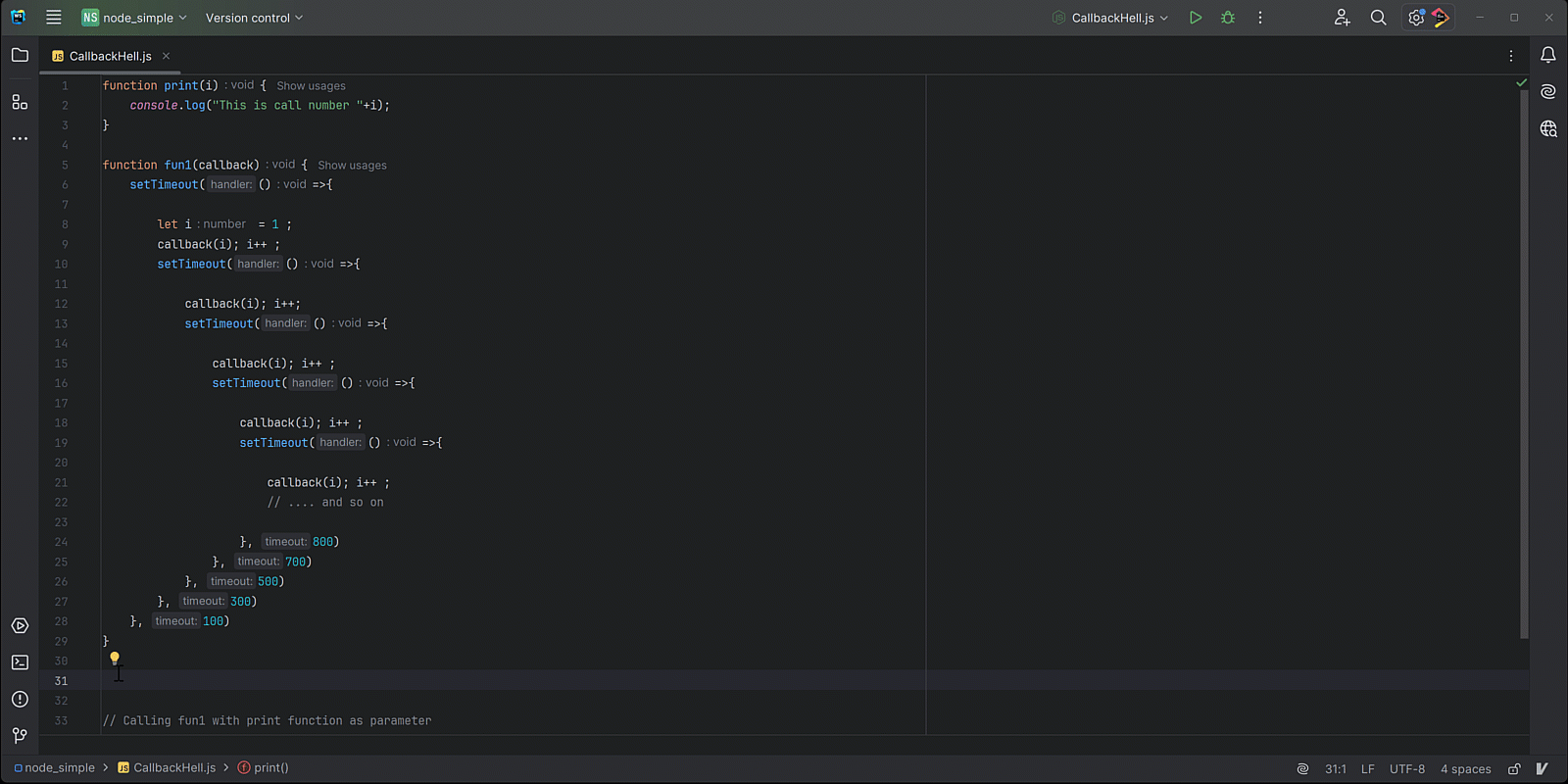
Task: Click the intention lightbulb in the editor
Action: [x=115, y=659]
